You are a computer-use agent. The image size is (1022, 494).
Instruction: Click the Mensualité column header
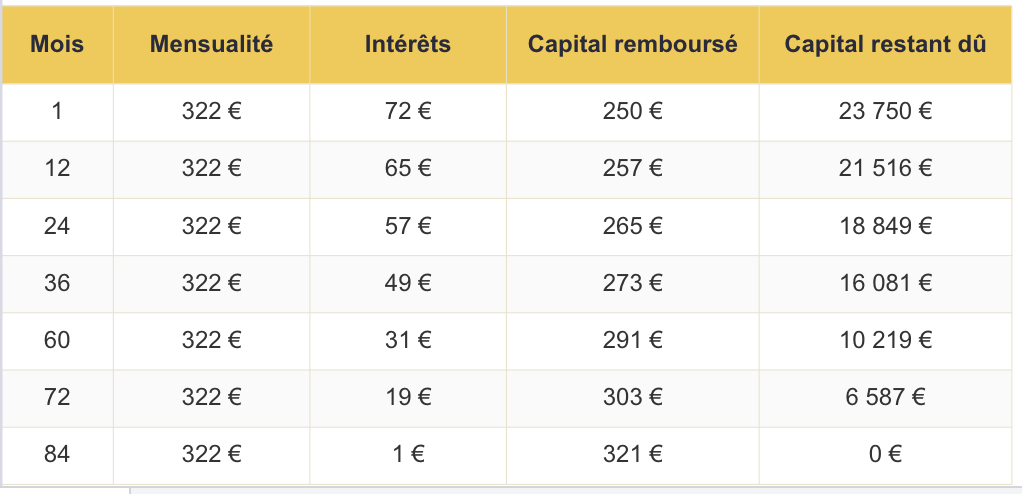coord(212,45)
